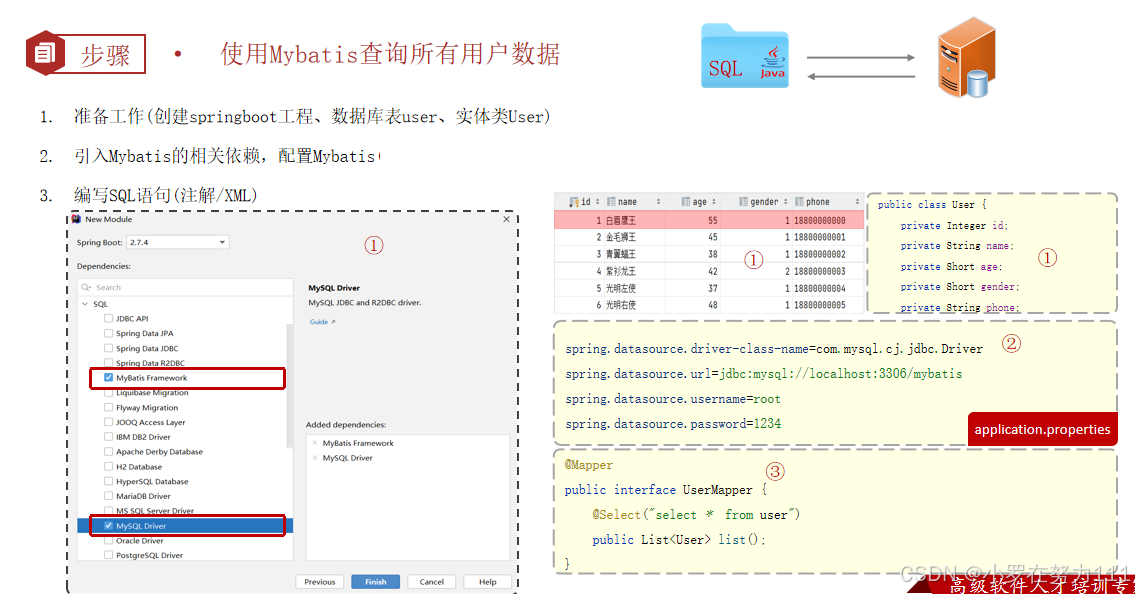Image resolution: width=1135 pixels, height=594 pixels.
Task: Click the spring.datasource.url property line
Action: tap(764, 374)
